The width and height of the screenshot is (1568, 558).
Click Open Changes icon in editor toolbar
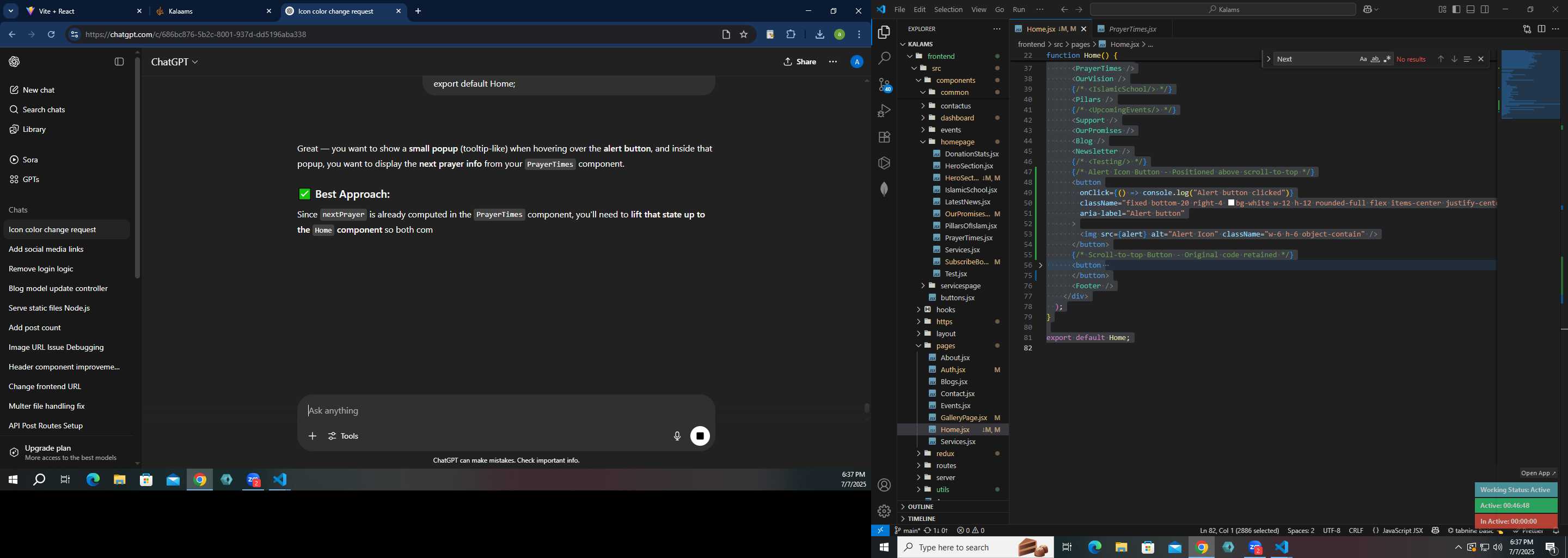pyautogui.click(x=1527, y=29)
